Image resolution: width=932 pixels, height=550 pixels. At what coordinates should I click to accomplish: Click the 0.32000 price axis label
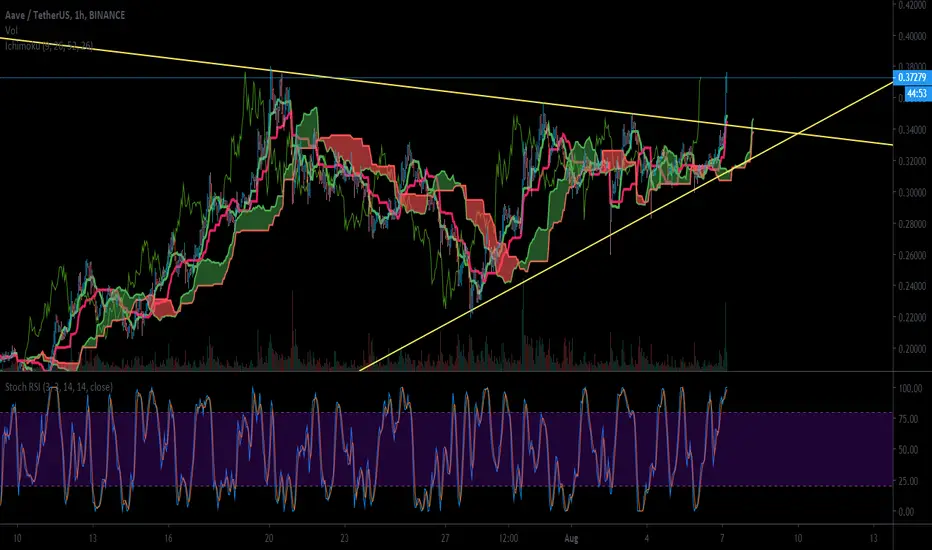pyautogui.click(x=912, y=161)
